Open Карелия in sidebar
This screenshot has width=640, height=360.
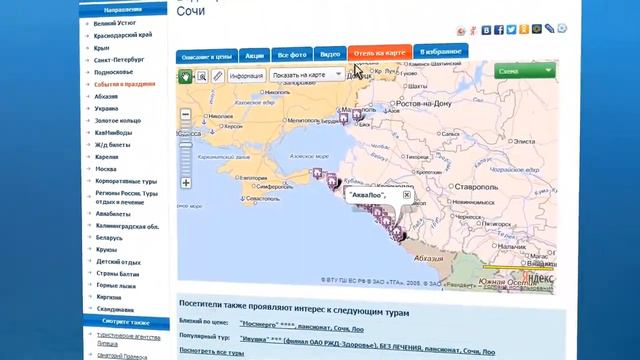pos(107,157)
